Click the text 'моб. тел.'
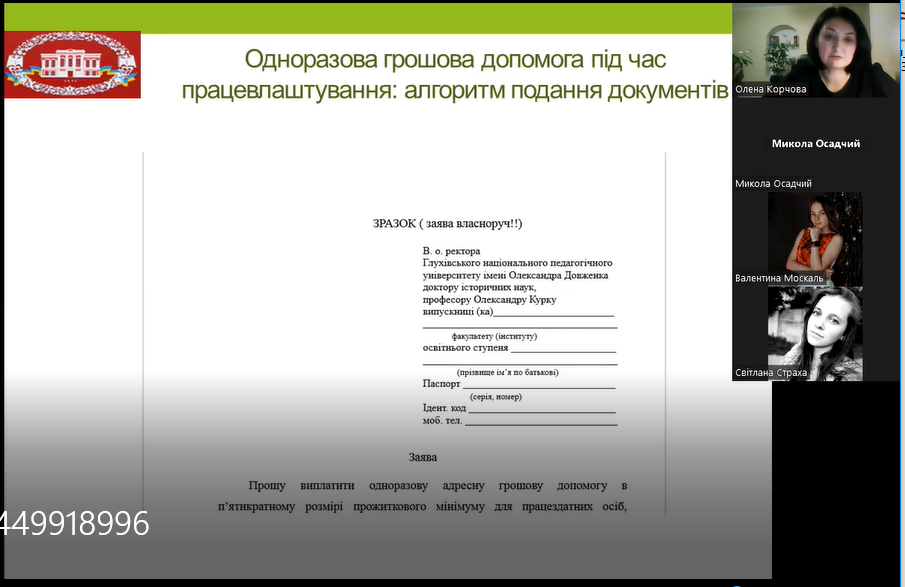 pos(442,421)
